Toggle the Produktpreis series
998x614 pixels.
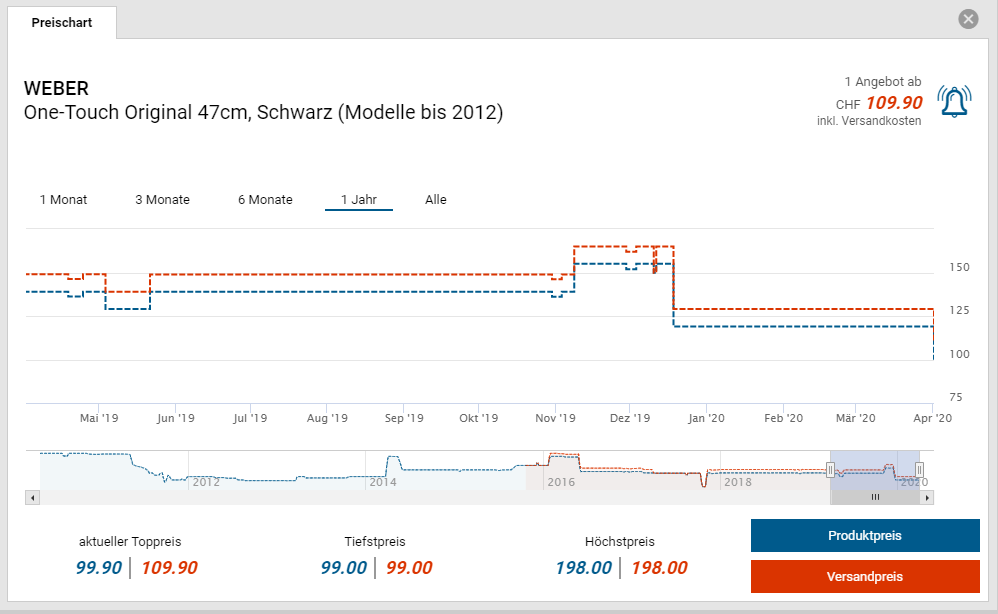click(x=865, y=536)
